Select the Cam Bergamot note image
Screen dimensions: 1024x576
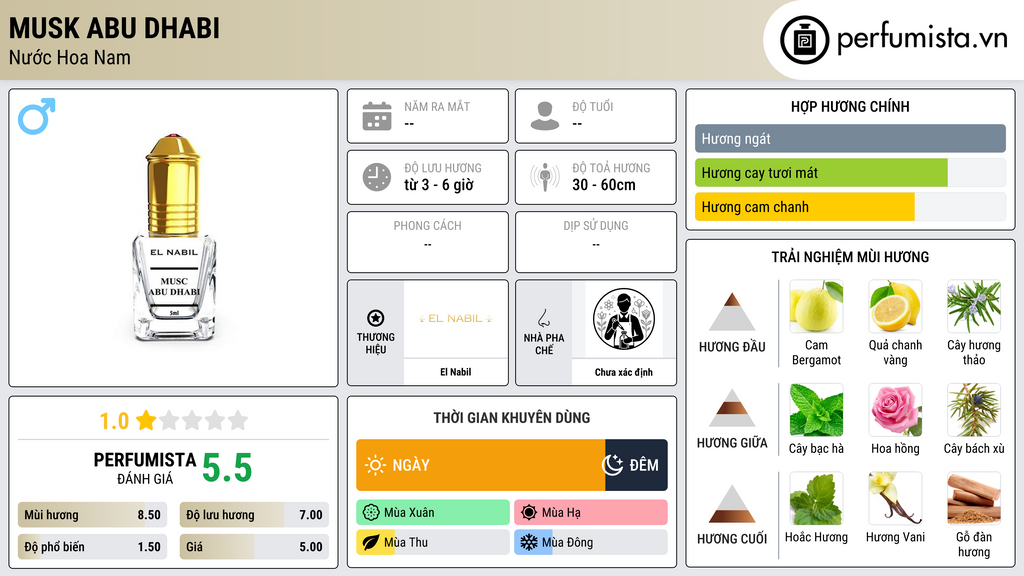click(x=816, y=306)
